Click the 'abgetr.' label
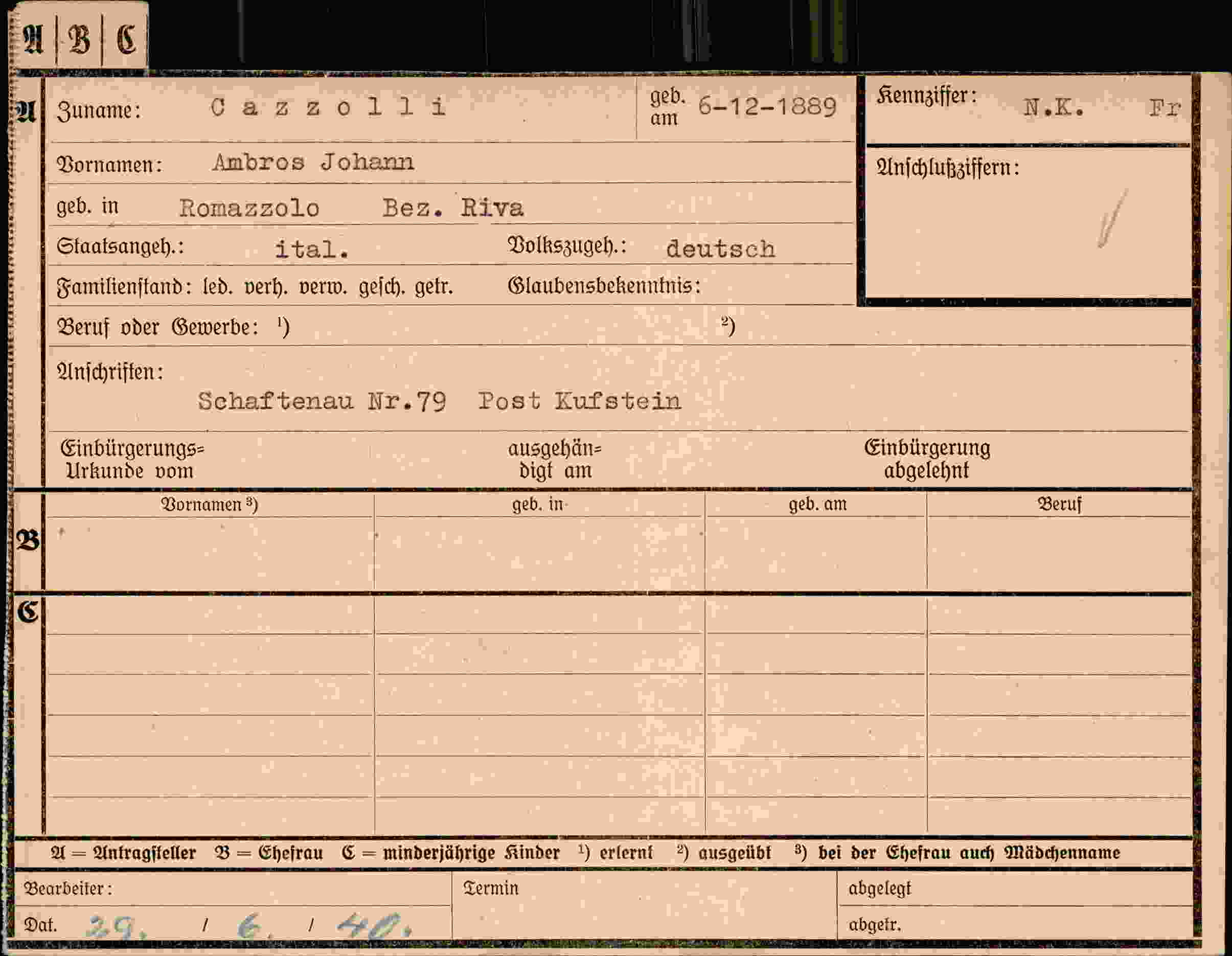 pyautogui.click(x=875, y=925)
